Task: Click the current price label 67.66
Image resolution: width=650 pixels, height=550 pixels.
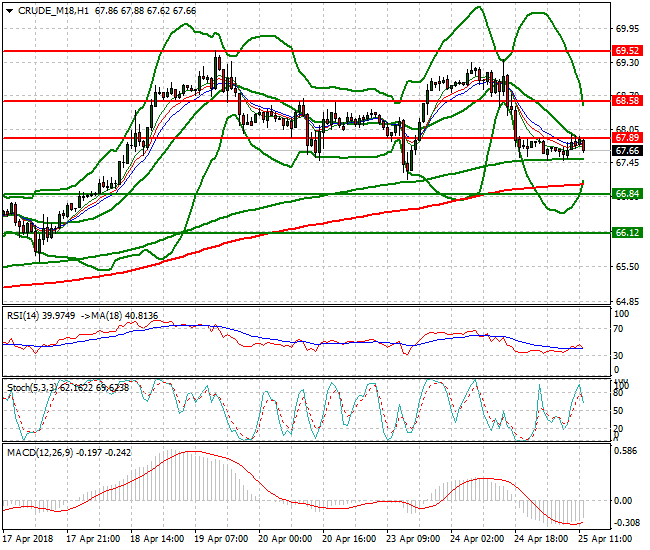Action: 627,150
